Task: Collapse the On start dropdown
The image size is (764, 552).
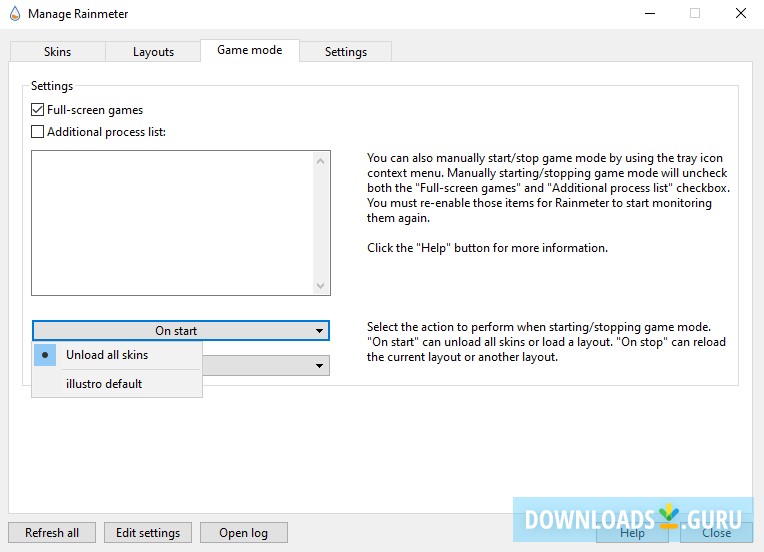Action: click(181, 330)
